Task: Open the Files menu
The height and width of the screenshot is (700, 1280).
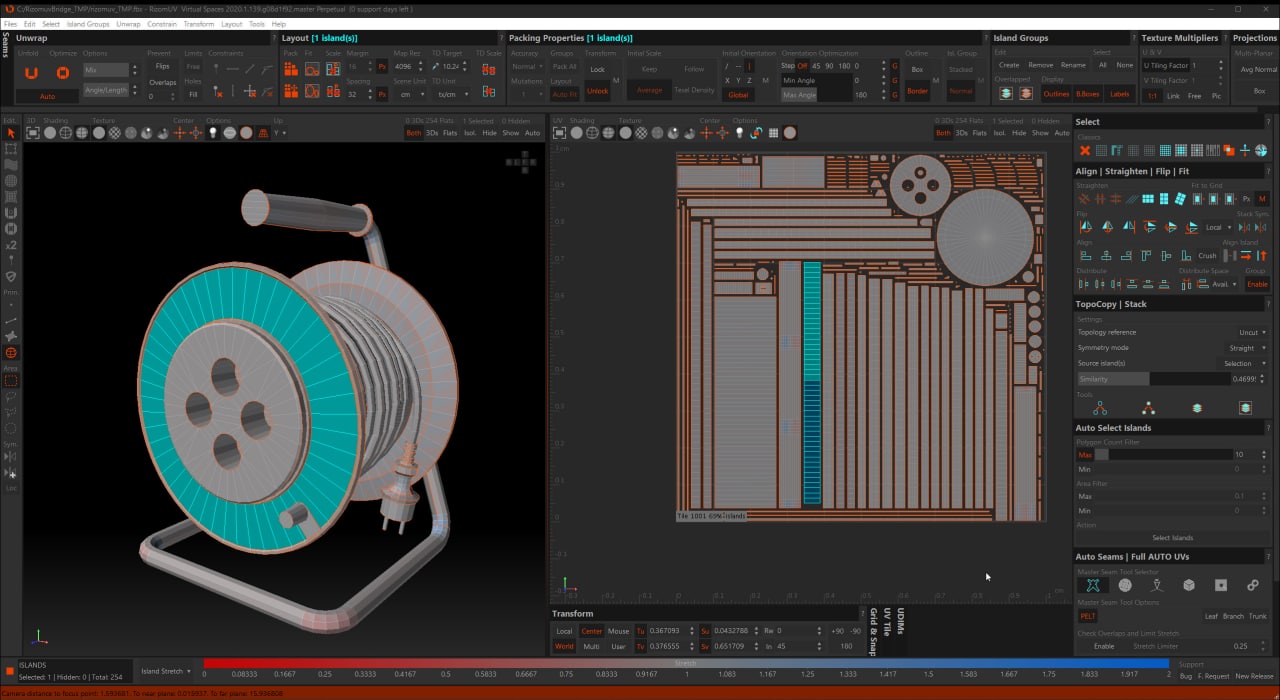Action: 10,24
